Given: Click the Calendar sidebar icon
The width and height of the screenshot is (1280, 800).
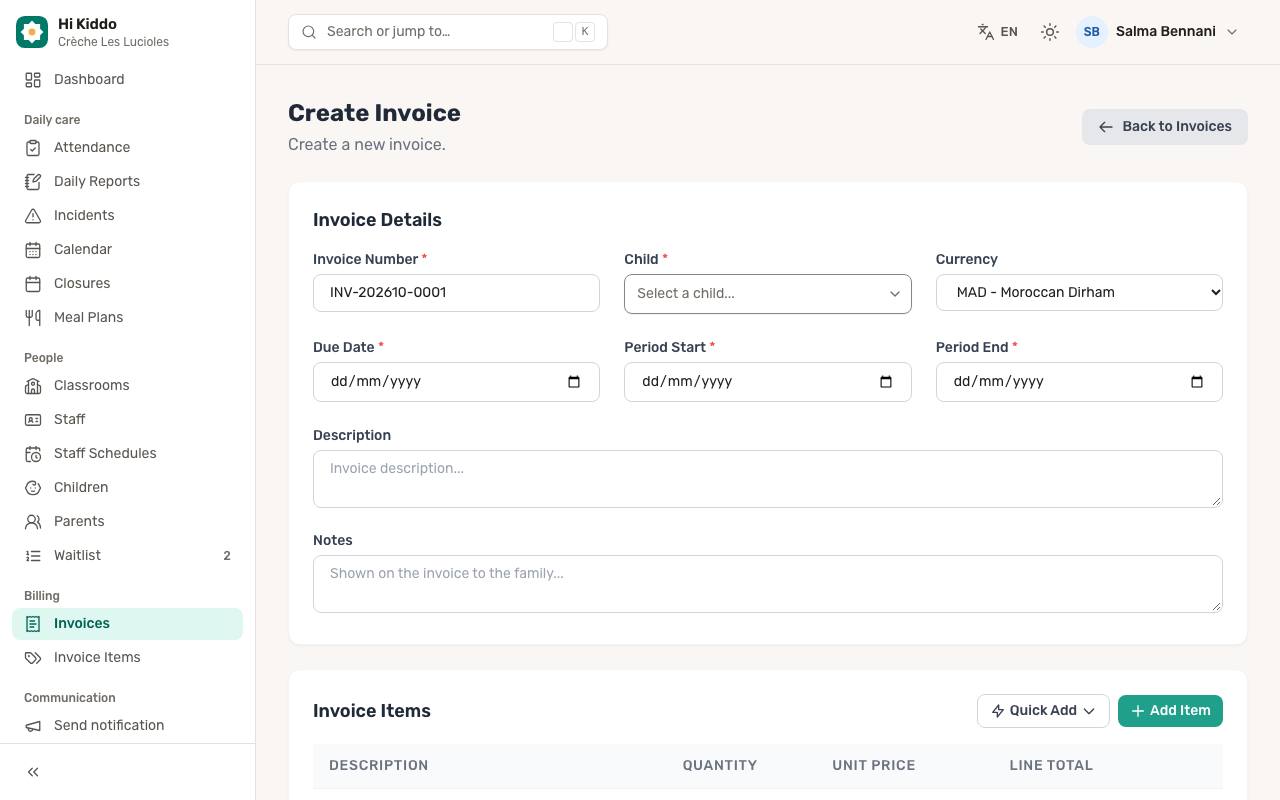Looking at the screenshot, I should (33, 250).
